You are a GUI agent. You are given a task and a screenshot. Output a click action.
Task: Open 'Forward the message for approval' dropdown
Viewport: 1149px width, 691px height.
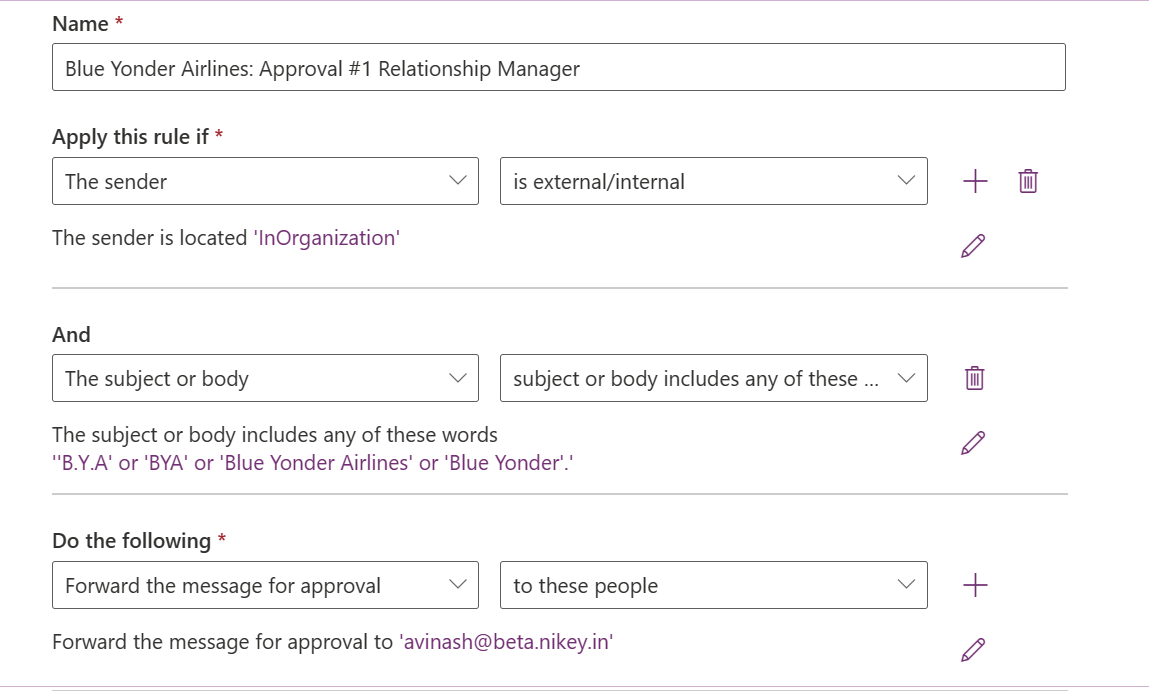click(x=264, y=585)
